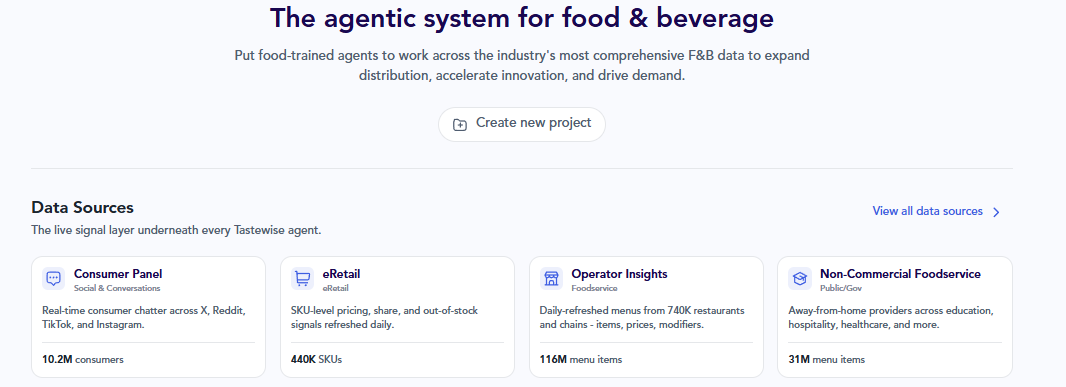Click the 440K SKUs statistic
The image size is (1066, 387).
(316, 359)
